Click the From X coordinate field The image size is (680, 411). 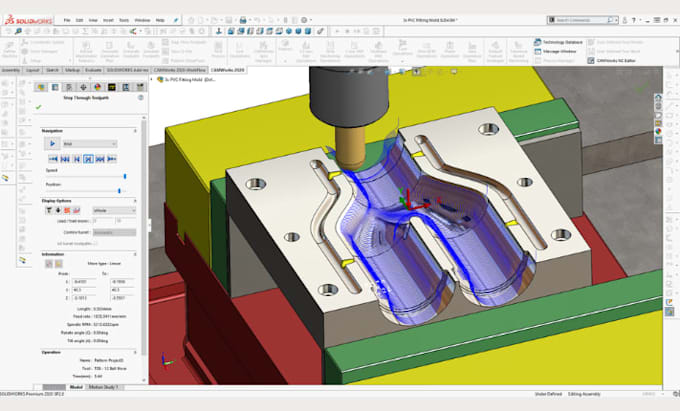[84, 282]
